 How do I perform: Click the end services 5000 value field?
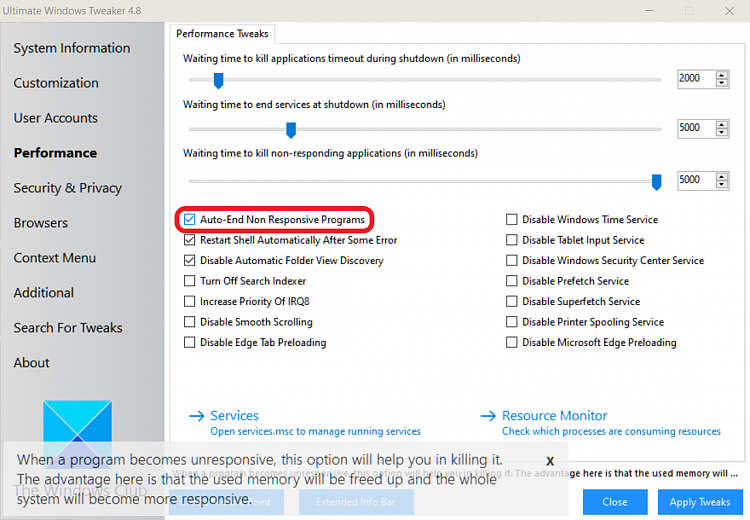coord(696,128)
